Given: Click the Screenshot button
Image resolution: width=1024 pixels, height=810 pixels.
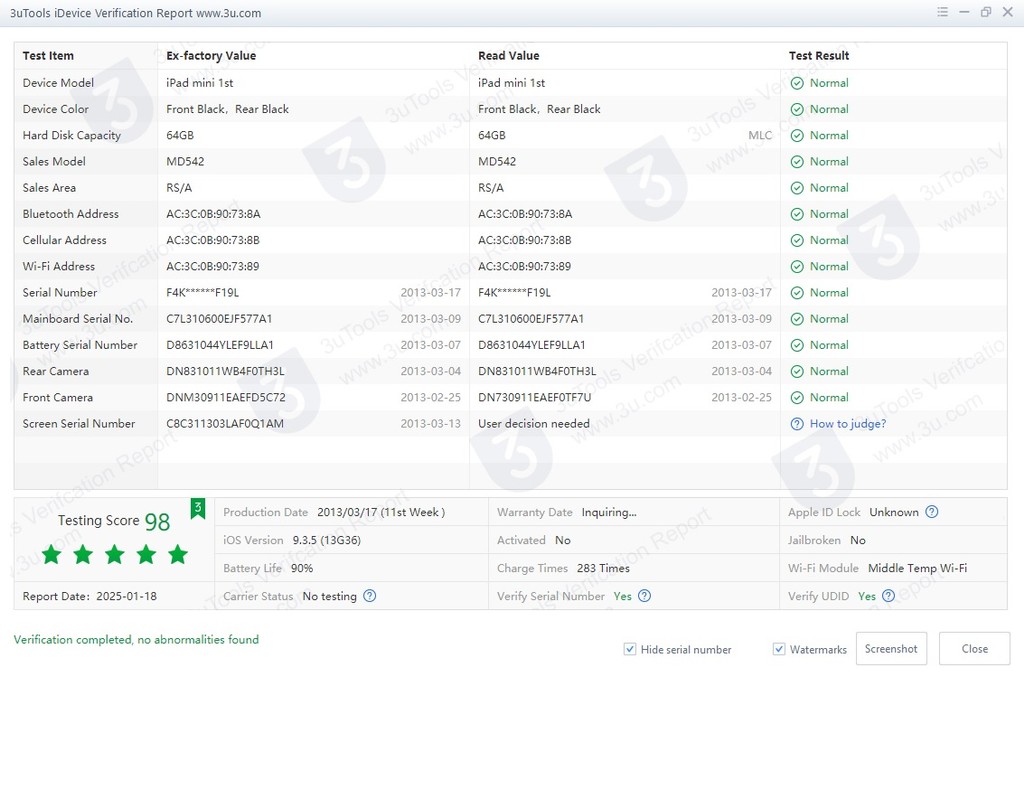Looking at the screenshot, I should (891, 649).
